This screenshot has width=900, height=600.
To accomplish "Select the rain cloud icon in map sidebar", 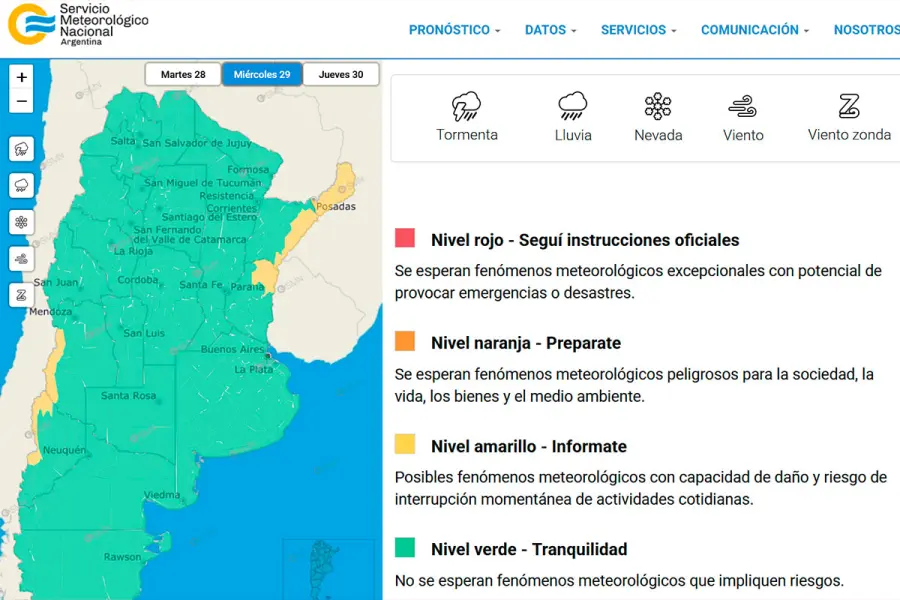I will pos(21,185).
